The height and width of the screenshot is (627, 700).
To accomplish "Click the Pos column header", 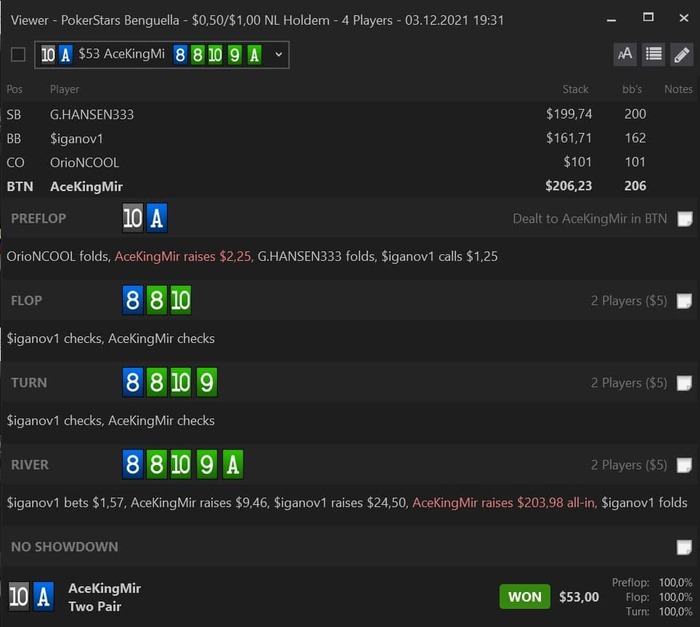I will click(14, 89).
